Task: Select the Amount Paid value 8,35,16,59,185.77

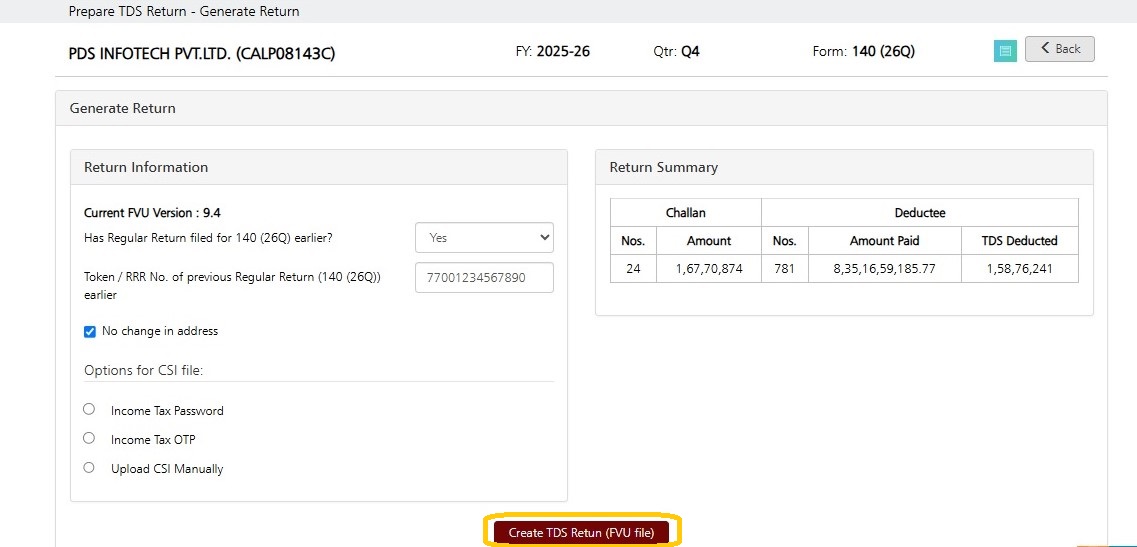Action: tap(885, 268)
